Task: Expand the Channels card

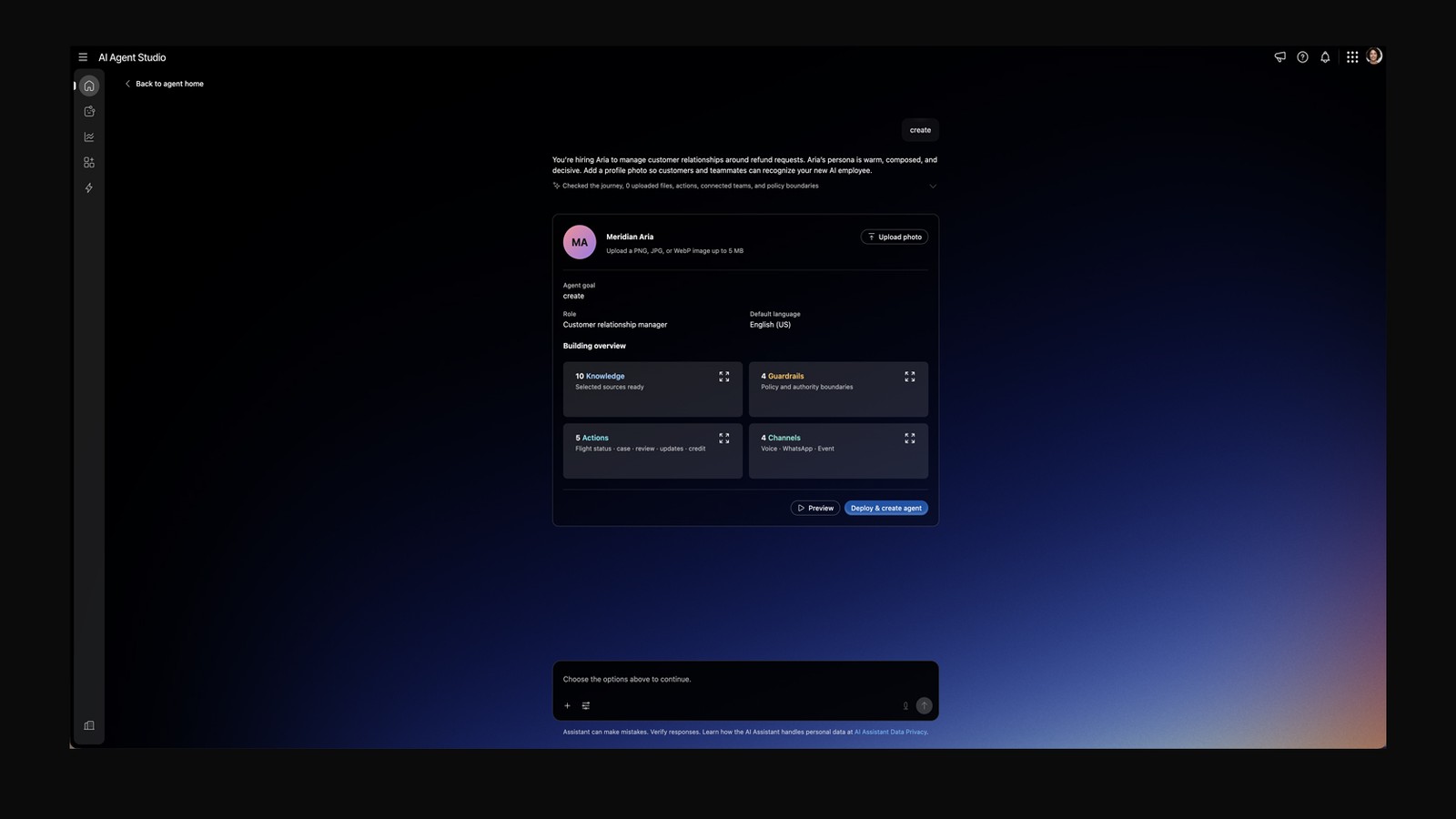Action: 910,439
